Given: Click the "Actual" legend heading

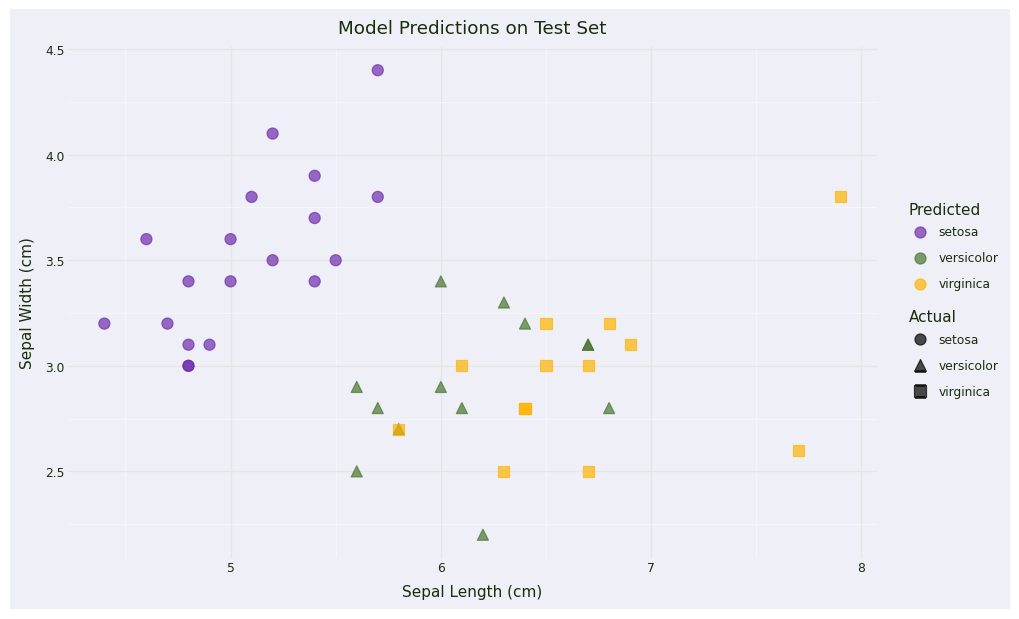Looking at the screenshot, I should [x=931, y=317].
